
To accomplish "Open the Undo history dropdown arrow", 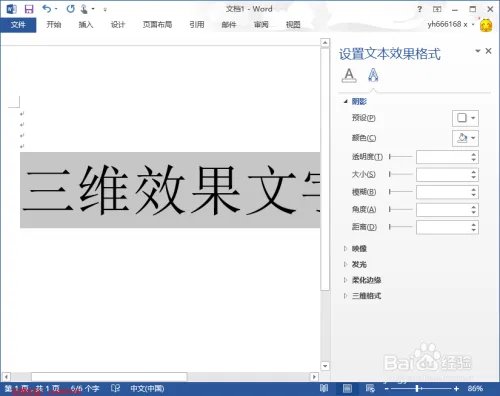I will (x=56, y=9).
